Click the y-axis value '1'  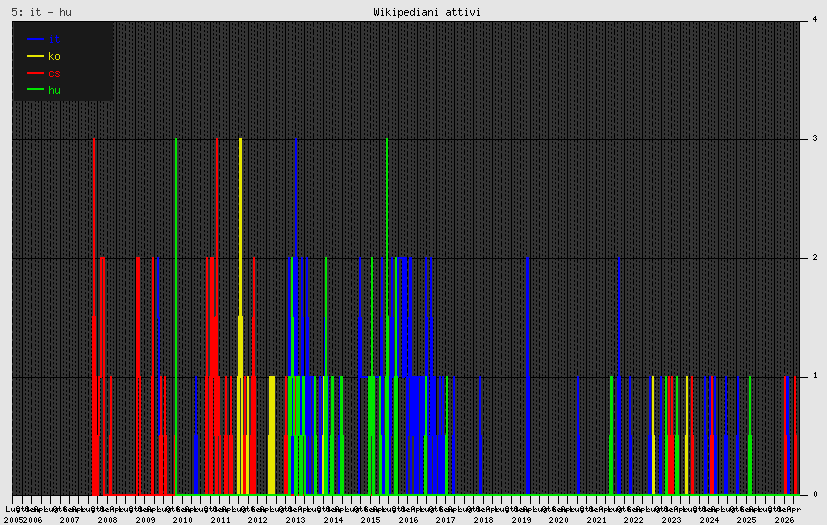click(815, 376)
